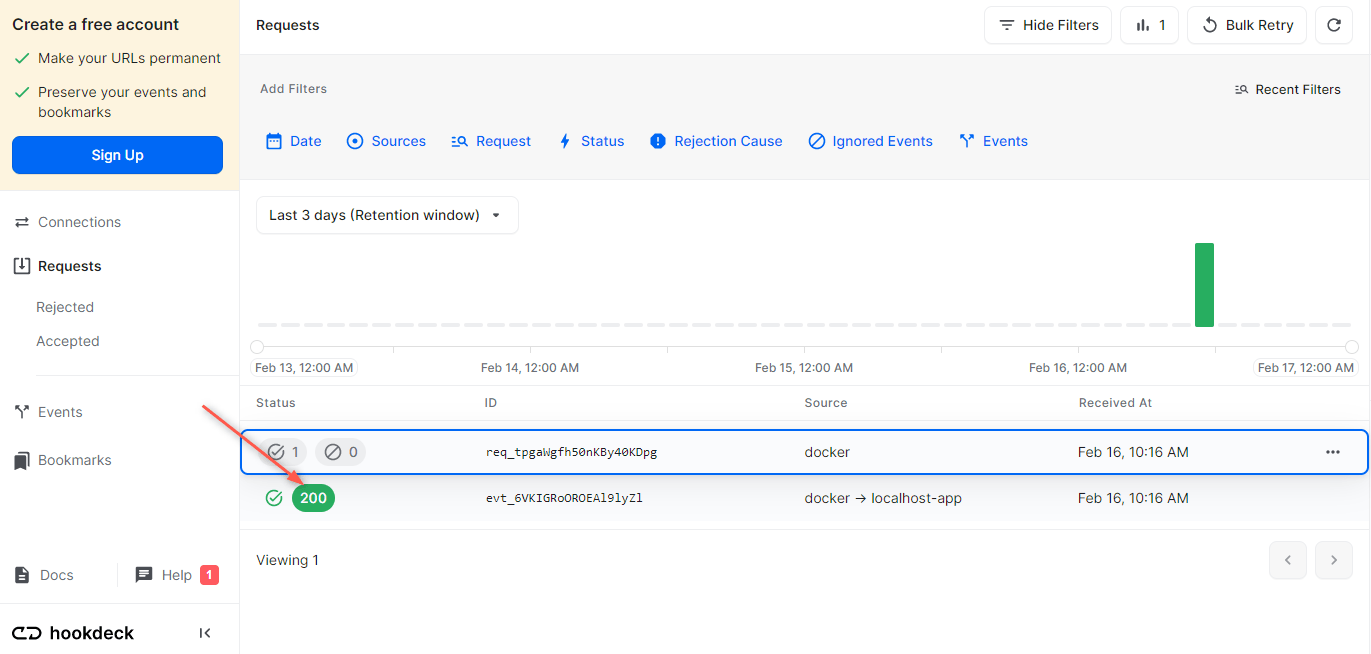Click the hookdeck logo
The image size is (1371, 654).
click(73, 633)
